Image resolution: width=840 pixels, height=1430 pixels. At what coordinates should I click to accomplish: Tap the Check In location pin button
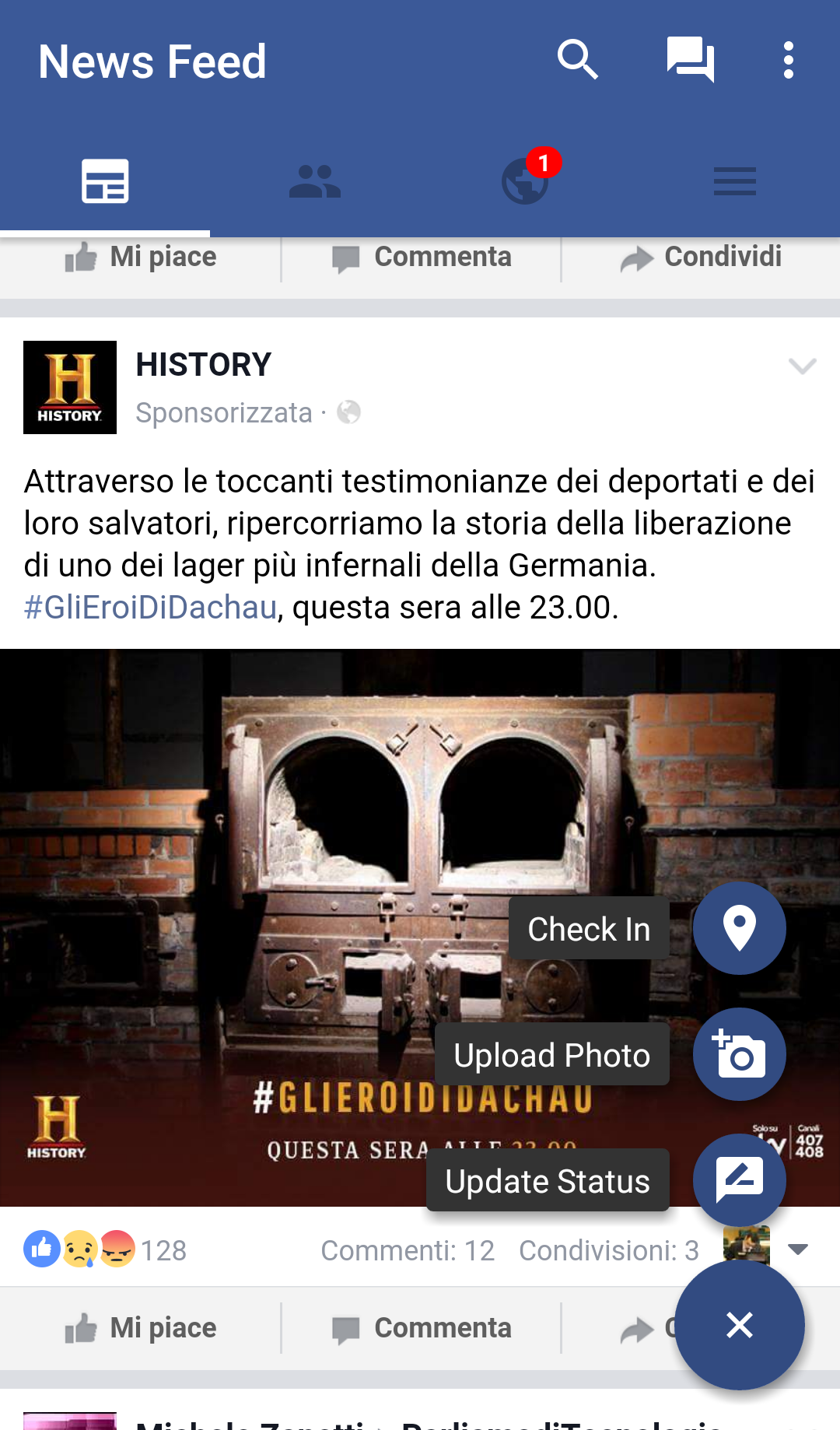tap(740, 928)
